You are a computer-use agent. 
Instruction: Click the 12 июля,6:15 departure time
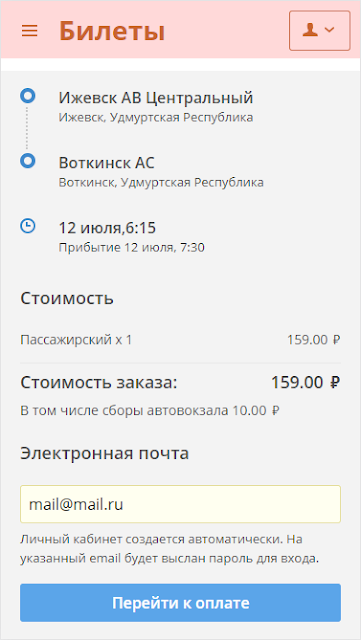(107, 228)
